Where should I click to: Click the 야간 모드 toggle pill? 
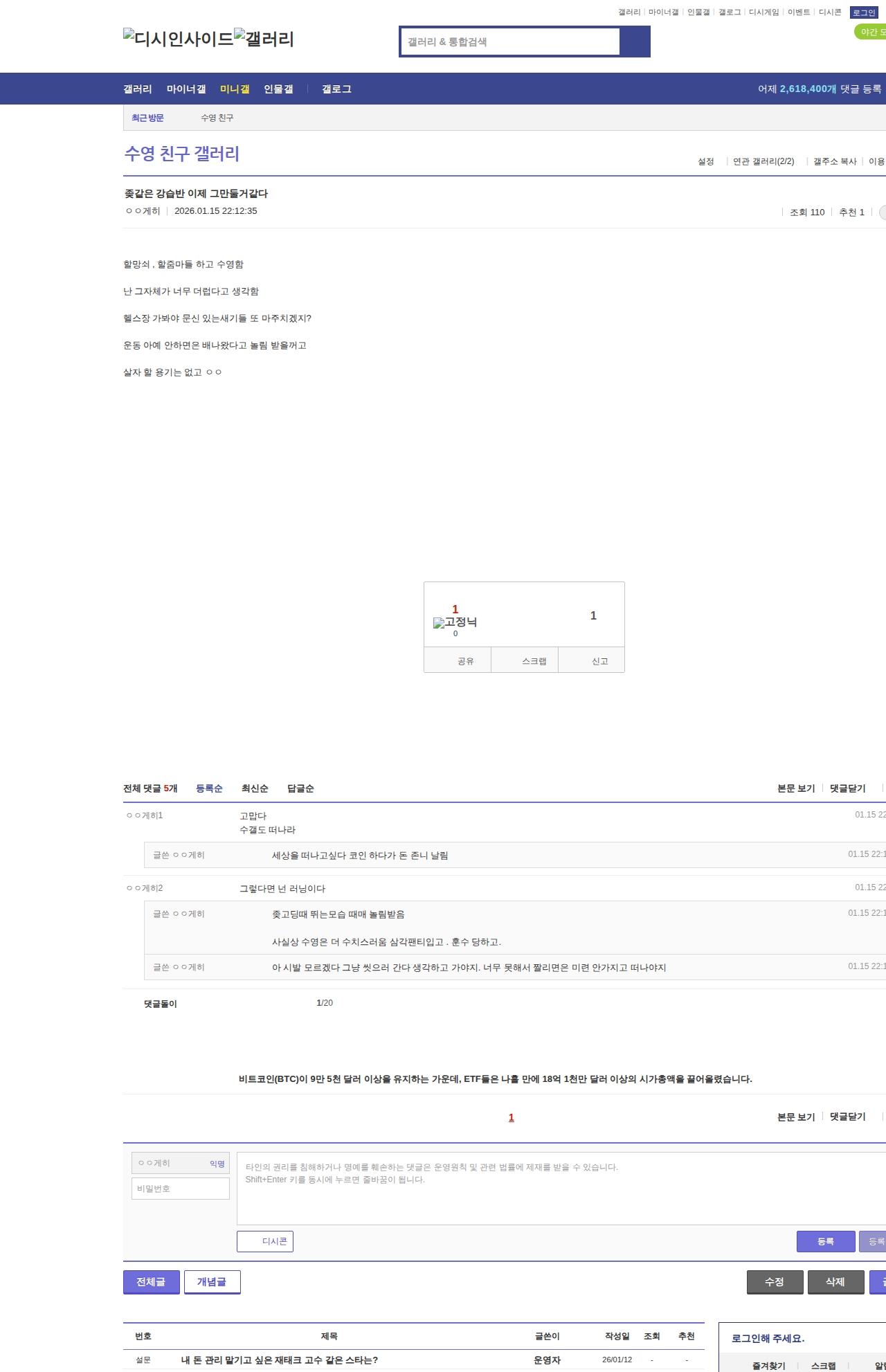[870, 32]
